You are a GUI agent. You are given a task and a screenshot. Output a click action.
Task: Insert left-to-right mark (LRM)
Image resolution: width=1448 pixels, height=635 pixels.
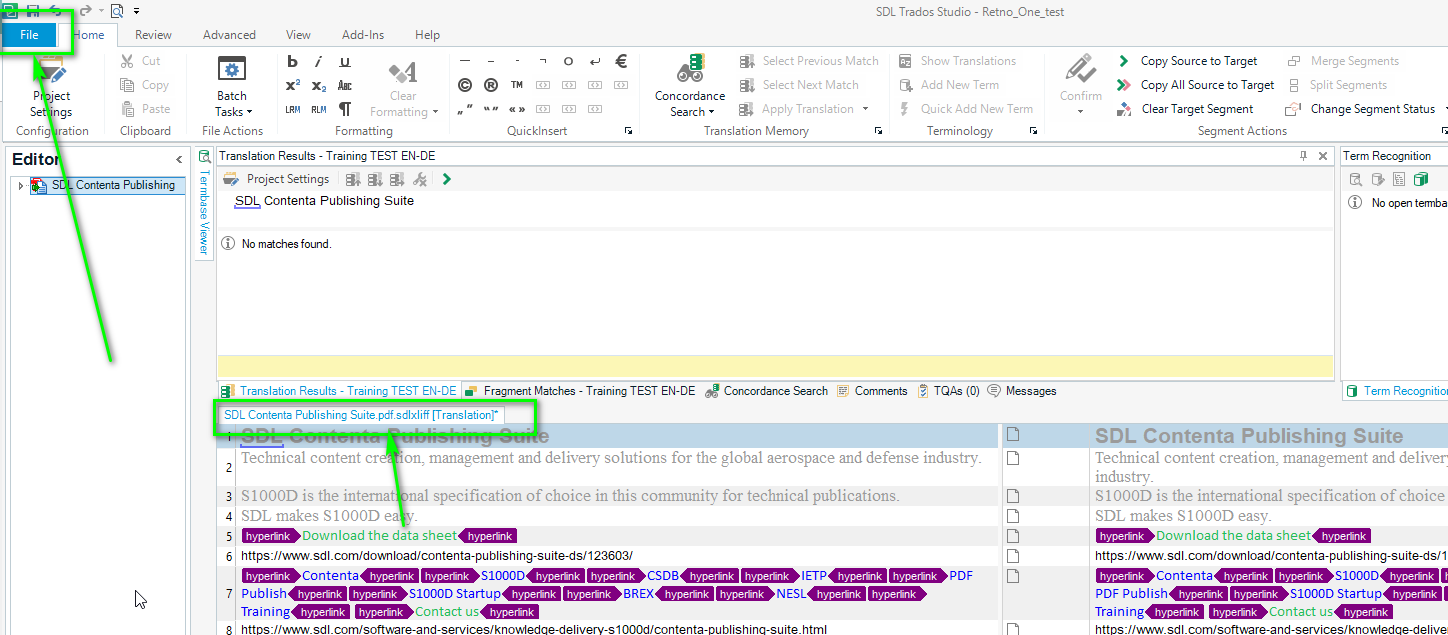click(293, 109)
